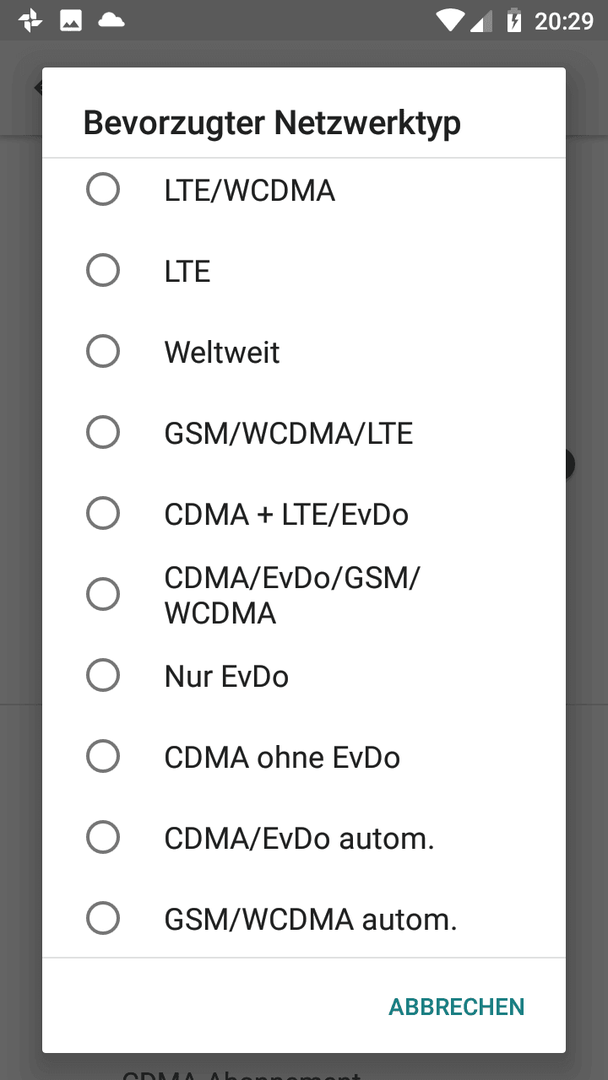Open the pinwheel notification icon in status bar

click(30, 21)
